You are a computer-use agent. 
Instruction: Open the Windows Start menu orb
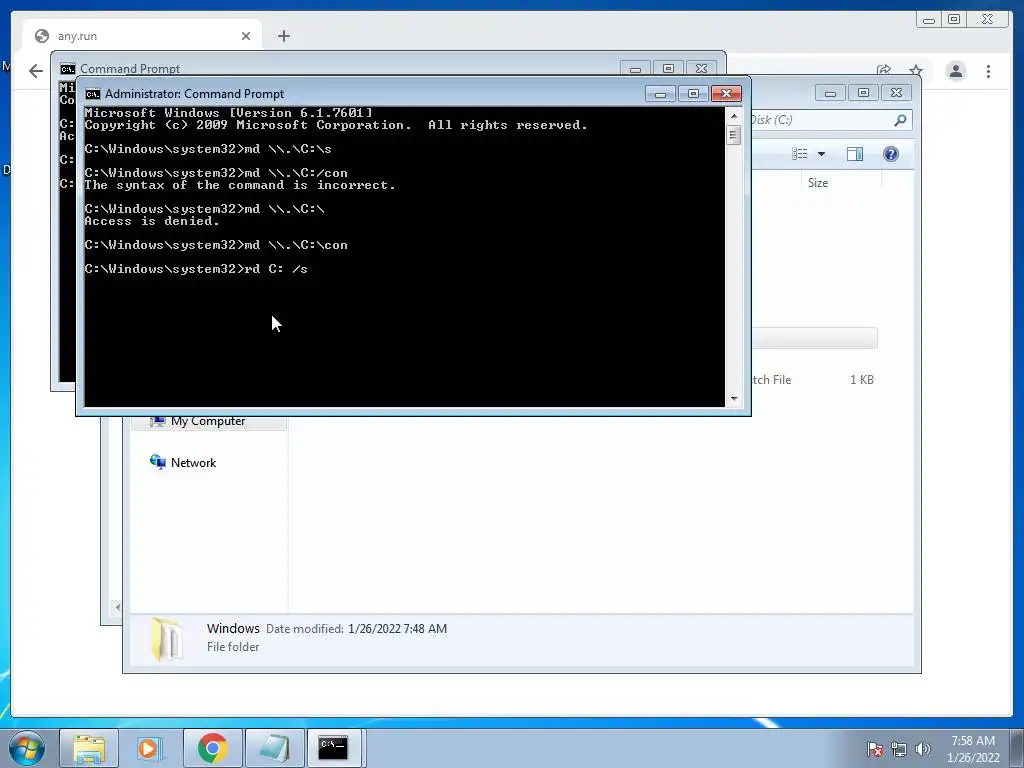(x=27, y=748)
